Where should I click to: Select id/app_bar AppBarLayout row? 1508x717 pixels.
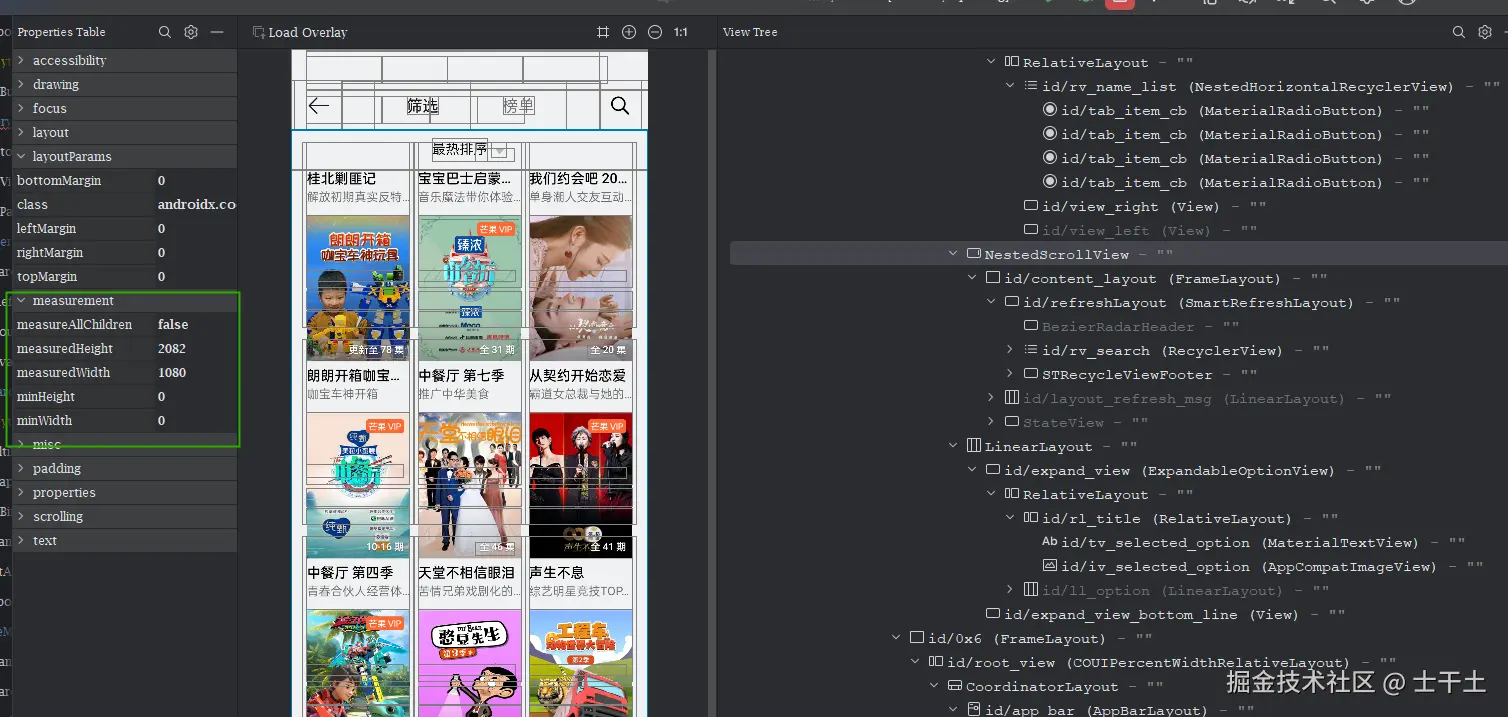coord(1119,710)
